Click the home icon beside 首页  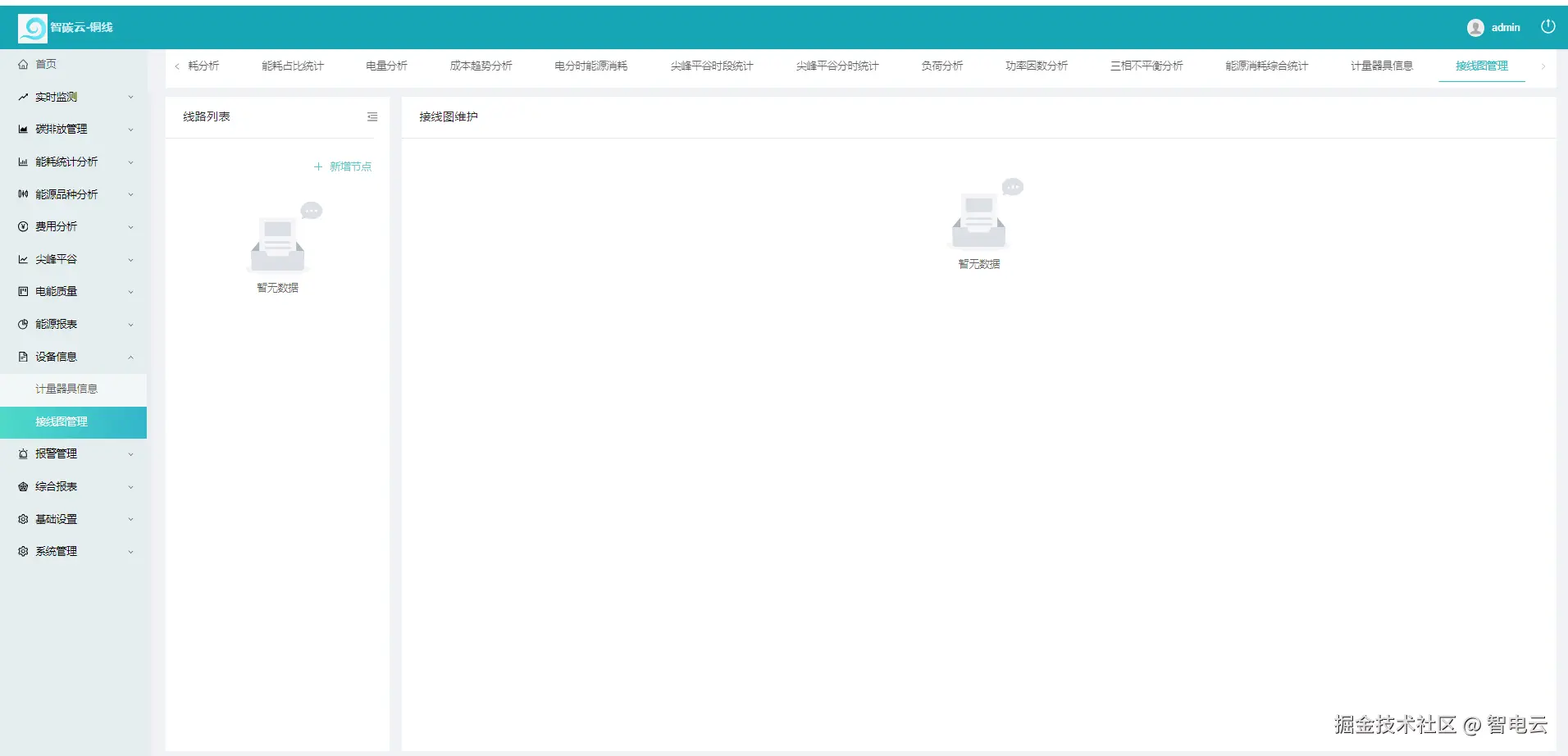pos(23,64)
